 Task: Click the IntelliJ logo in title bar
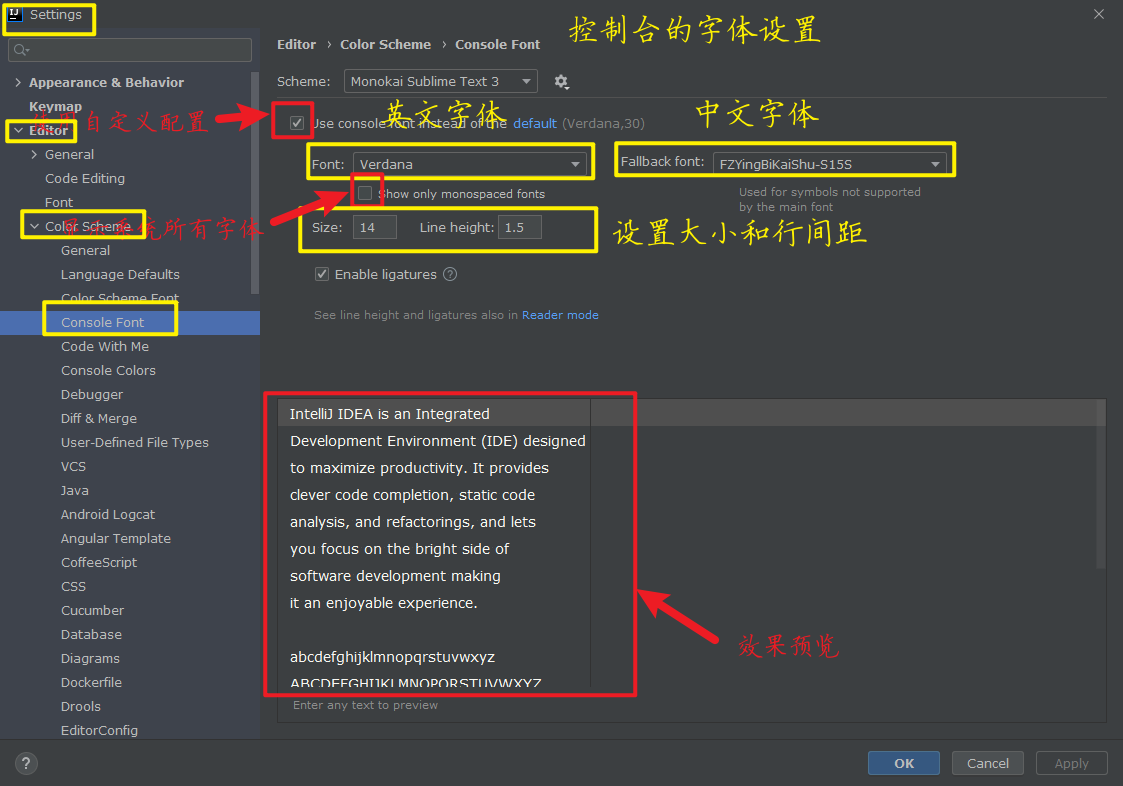click(x=14, y=14)
